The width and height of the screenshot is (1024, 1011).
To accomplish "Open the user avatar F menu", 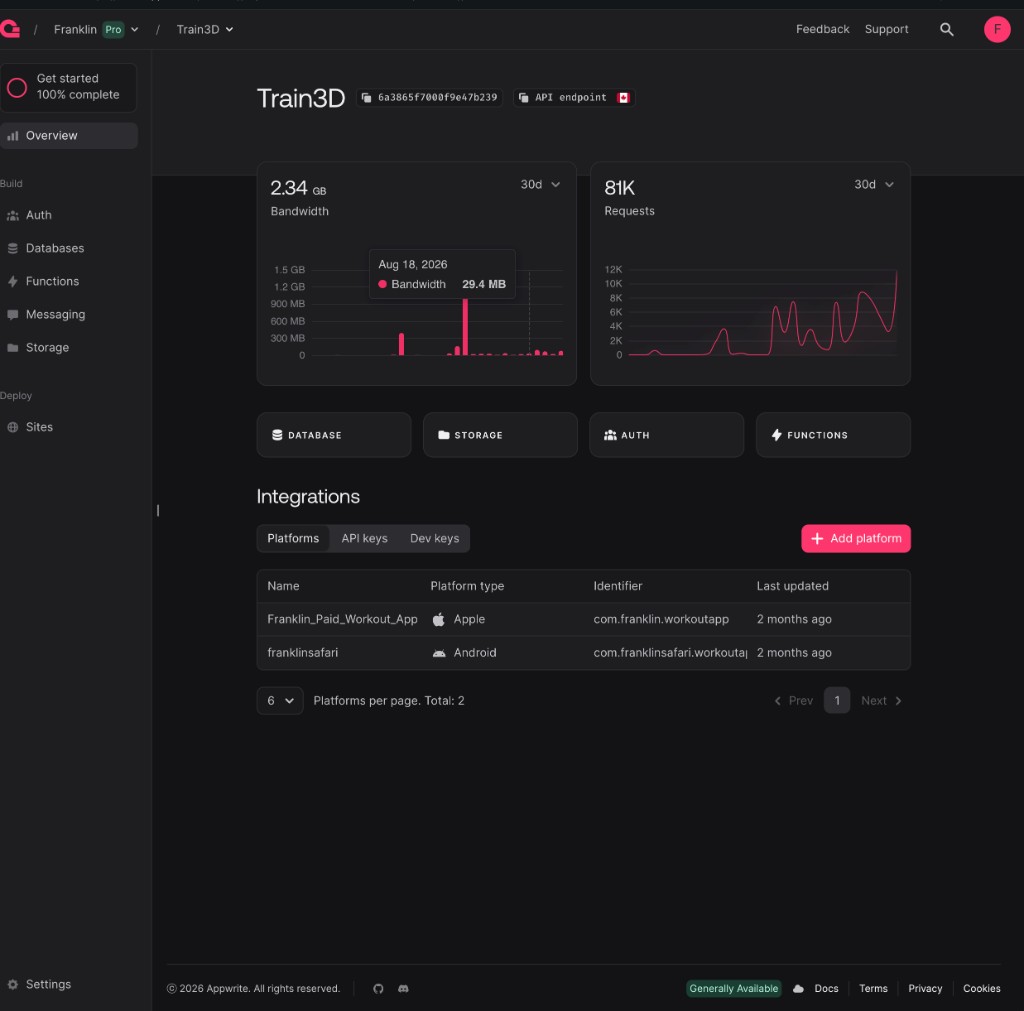I will pyautogui.click(x=997, y=29).
